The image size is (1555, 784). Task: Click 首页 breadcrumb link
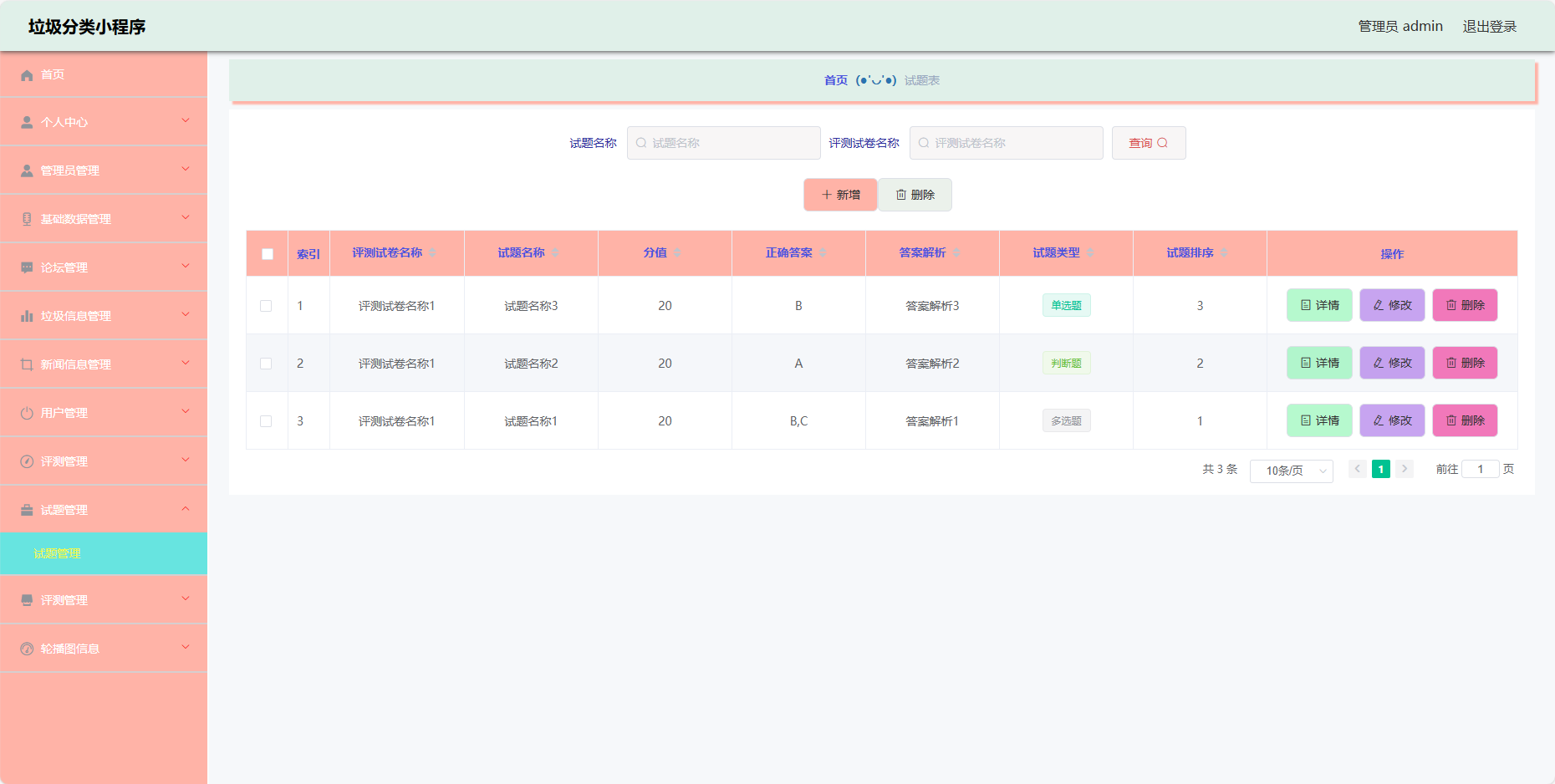pyautogui.click(x=836, y=80)
